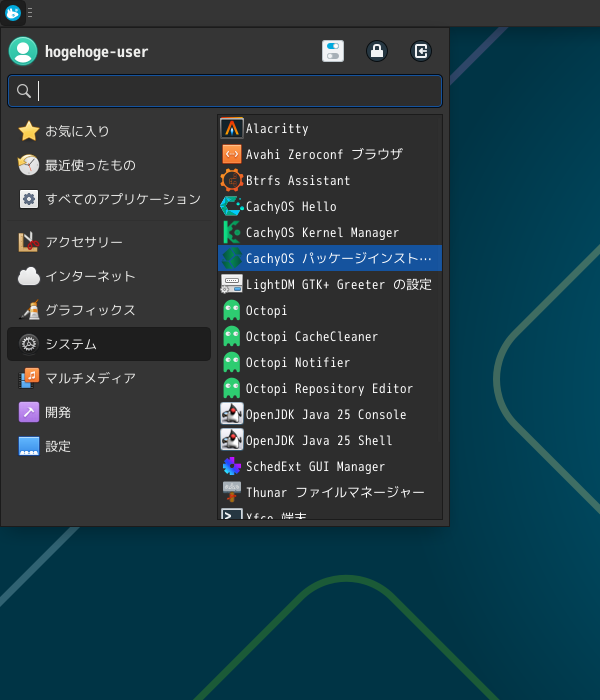
Task: Click the Avahi Zeroconf ブラウザ icon
Action: (x=232, y=154)
